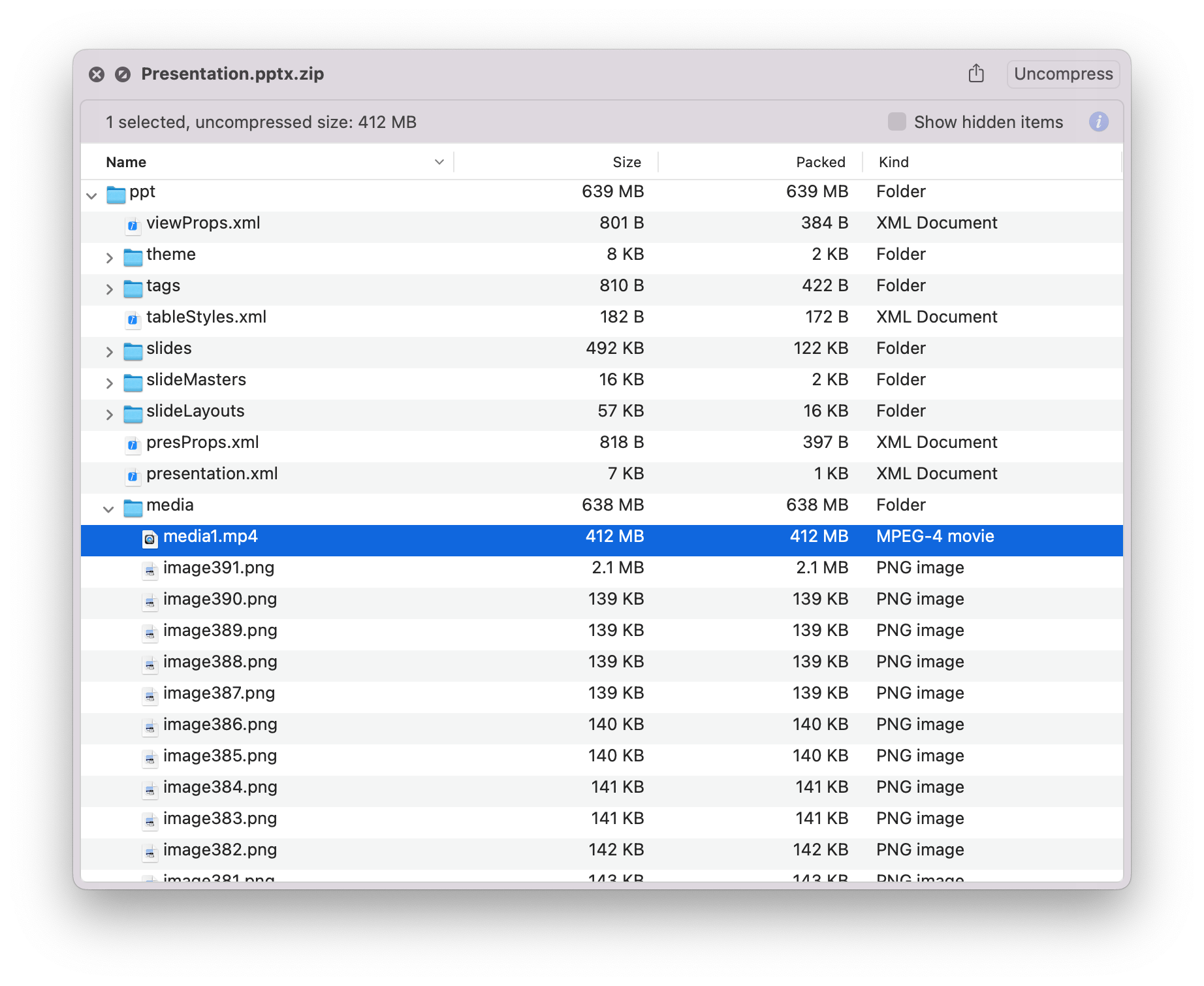Close the Presentation.pptx.zip window
Image resolution: width=1204 pixels, height=986 pixels.
(97, 74)
